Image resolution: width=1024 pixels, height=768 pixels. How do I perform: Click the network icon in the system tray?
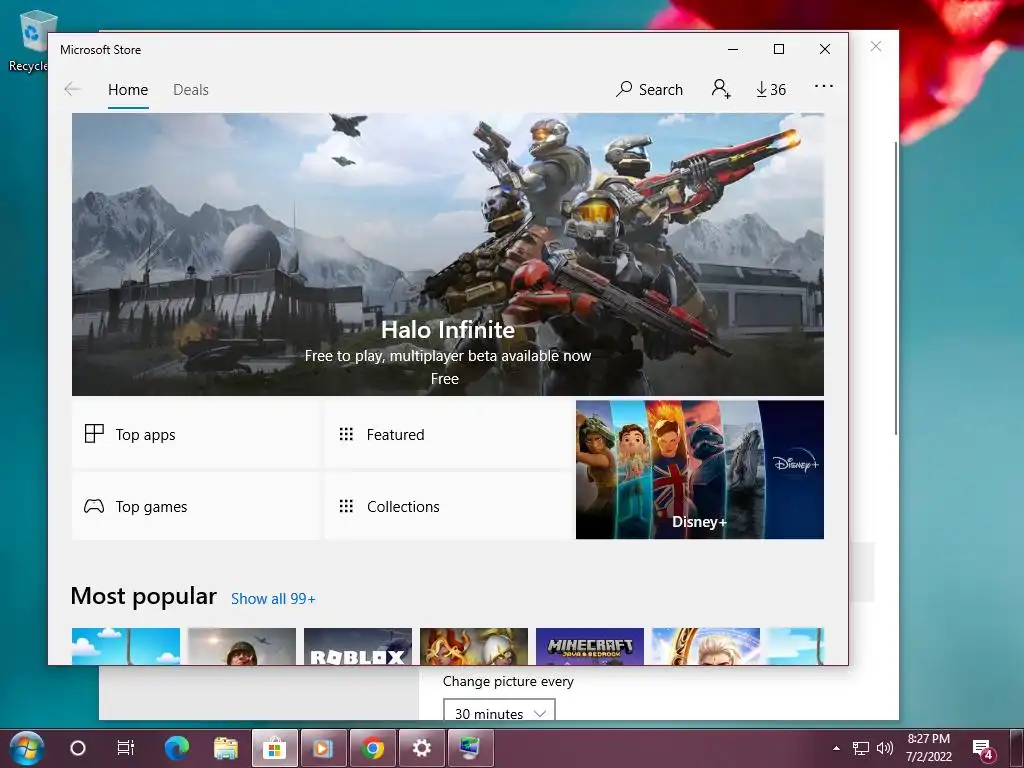pyautogui.click(x=861, y=748)
